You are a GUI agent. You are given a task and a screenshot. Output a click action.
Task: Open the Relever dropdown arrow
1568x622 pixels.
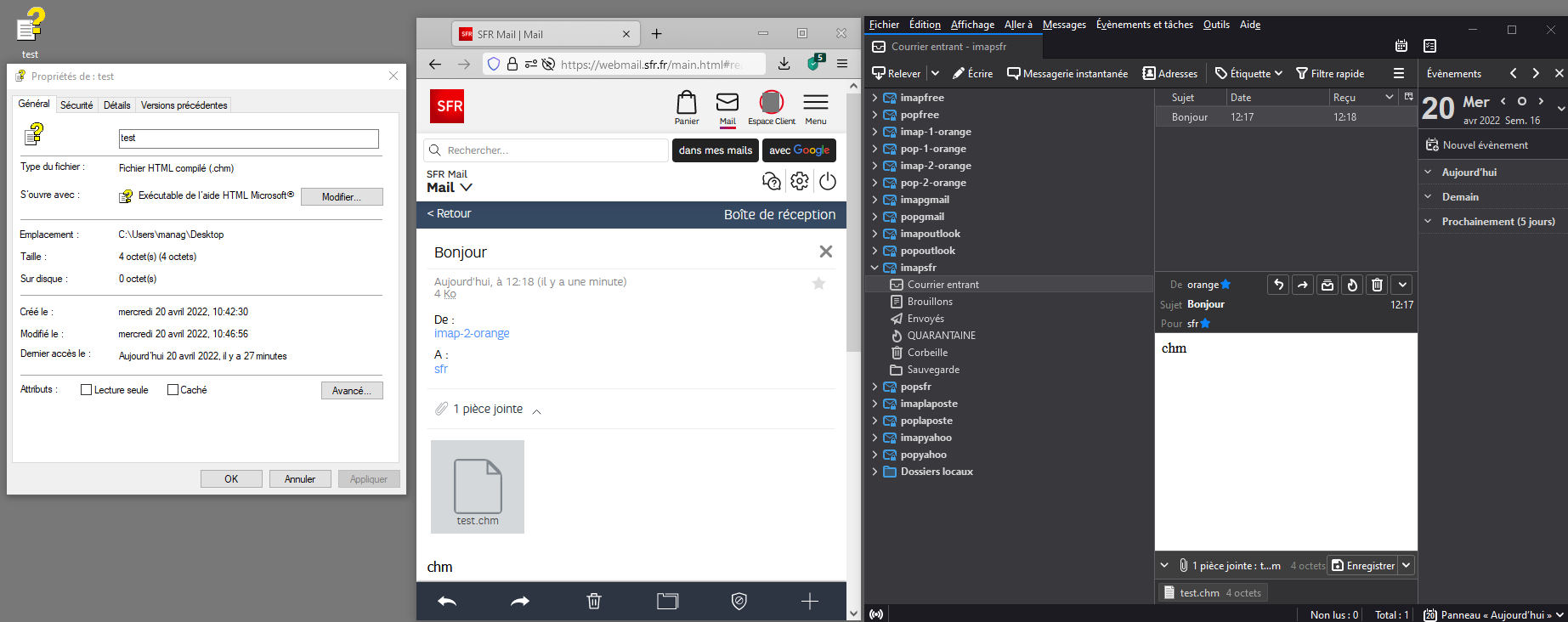coord(935,74)
